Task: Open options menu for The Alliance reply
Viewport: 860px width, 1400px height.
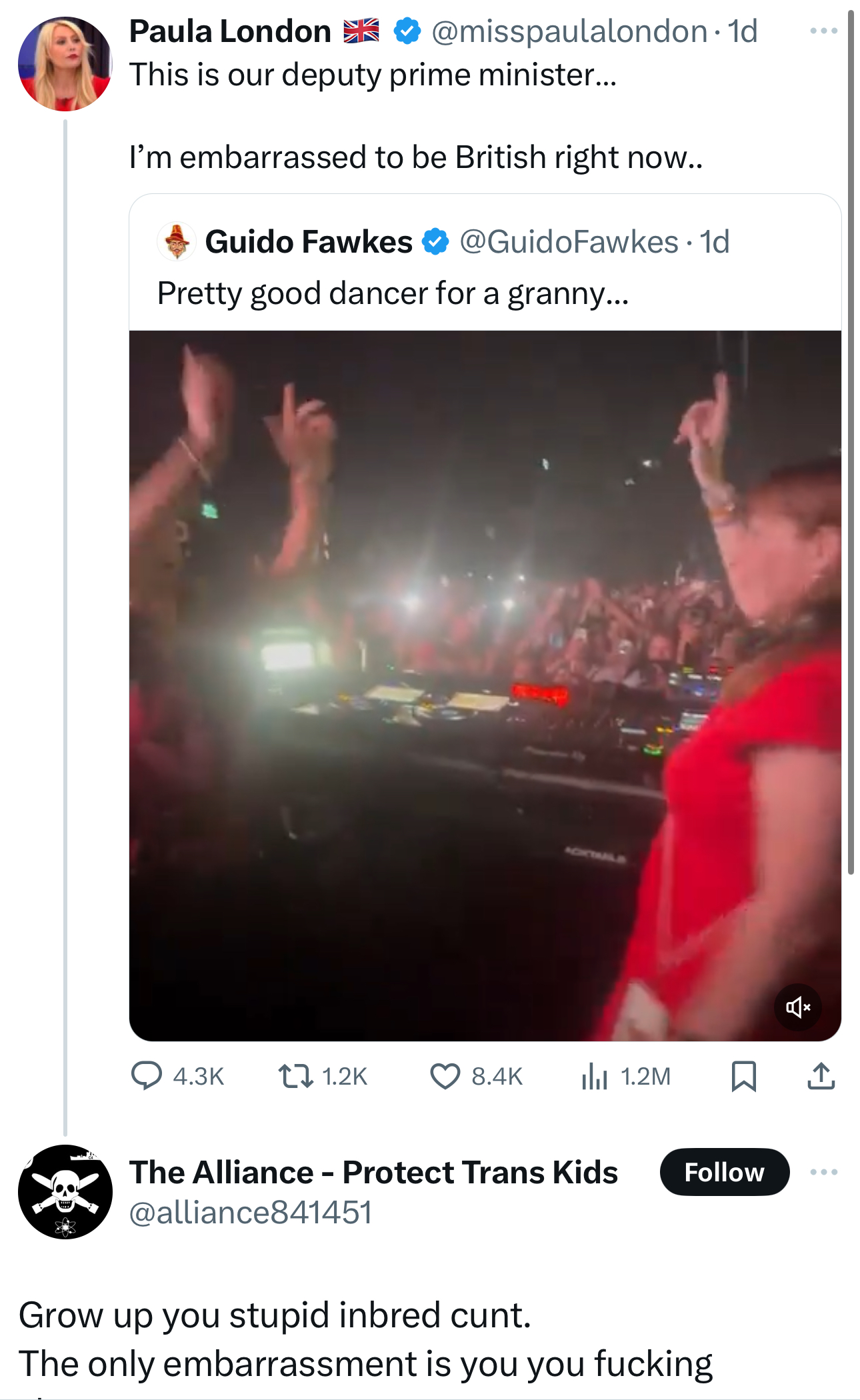Action: click(x=823, y=1172)
